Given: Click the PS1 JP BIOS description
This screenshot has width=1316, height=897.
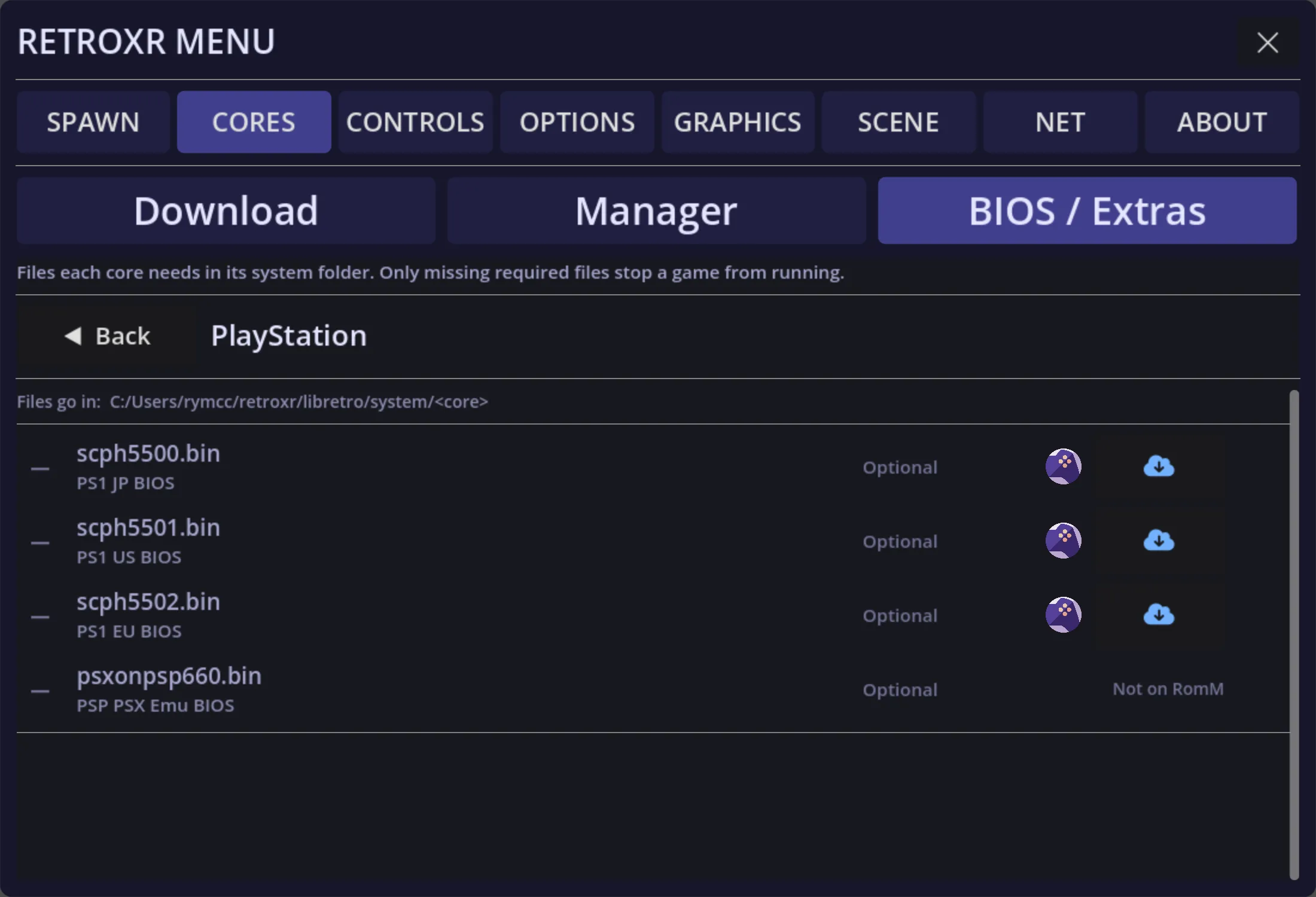Looking at the screenshot, I should 126,483.
